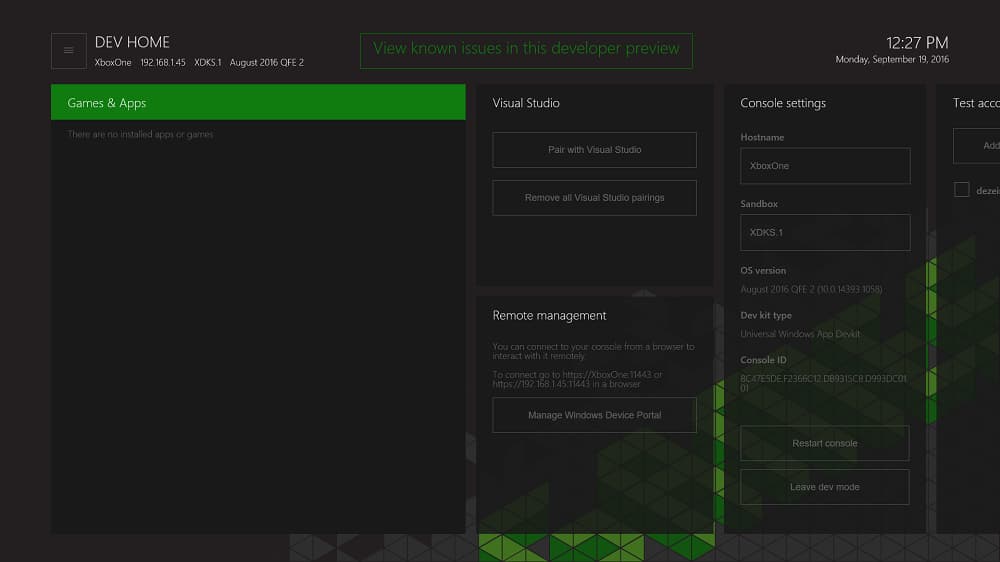Screen dimensions: 1000x562
Task: Open Manage Windows Device Portal
Action: coord(594,415)
